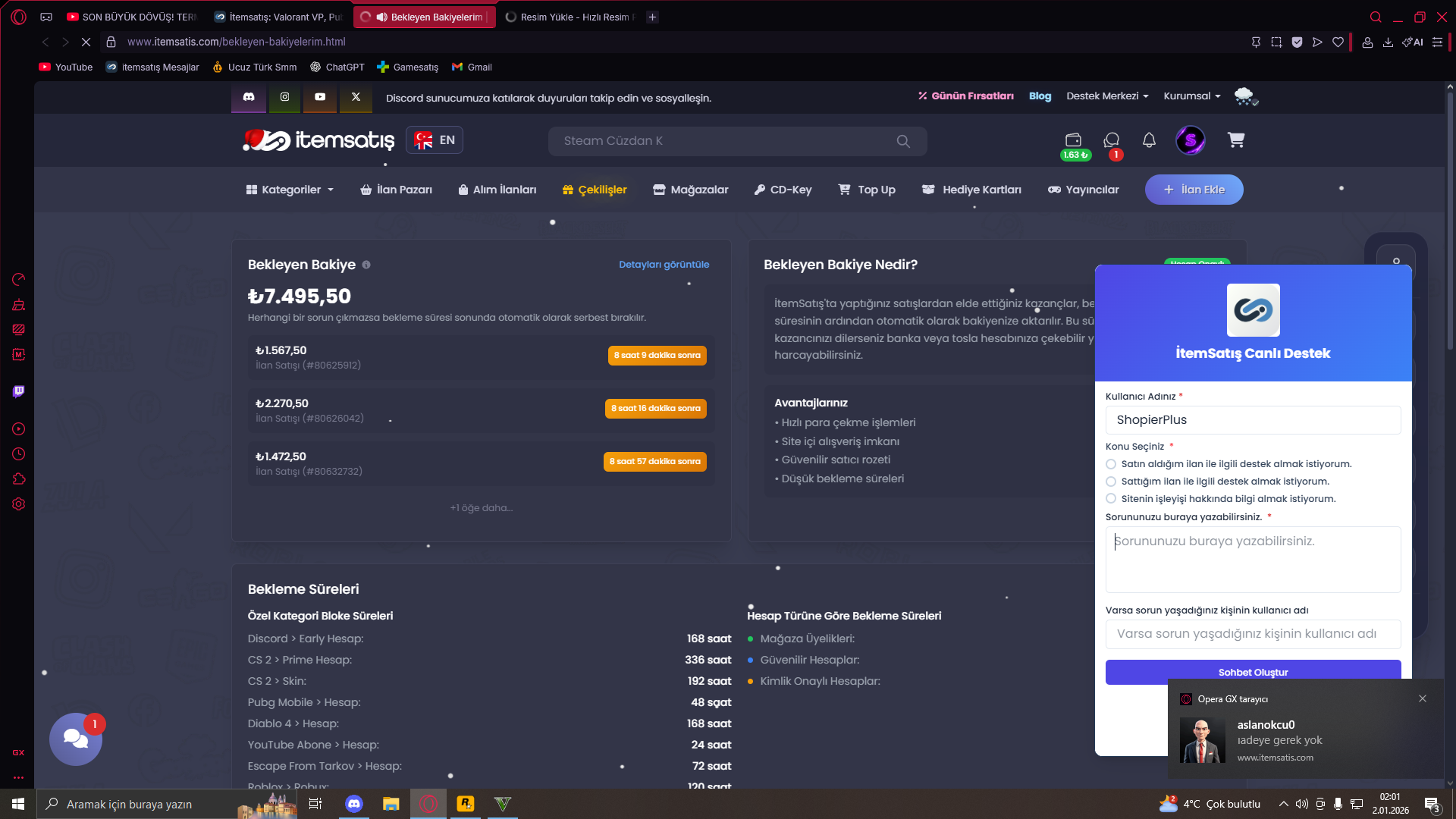Open the X (Twitter) social icon

(x=356, y=97)
